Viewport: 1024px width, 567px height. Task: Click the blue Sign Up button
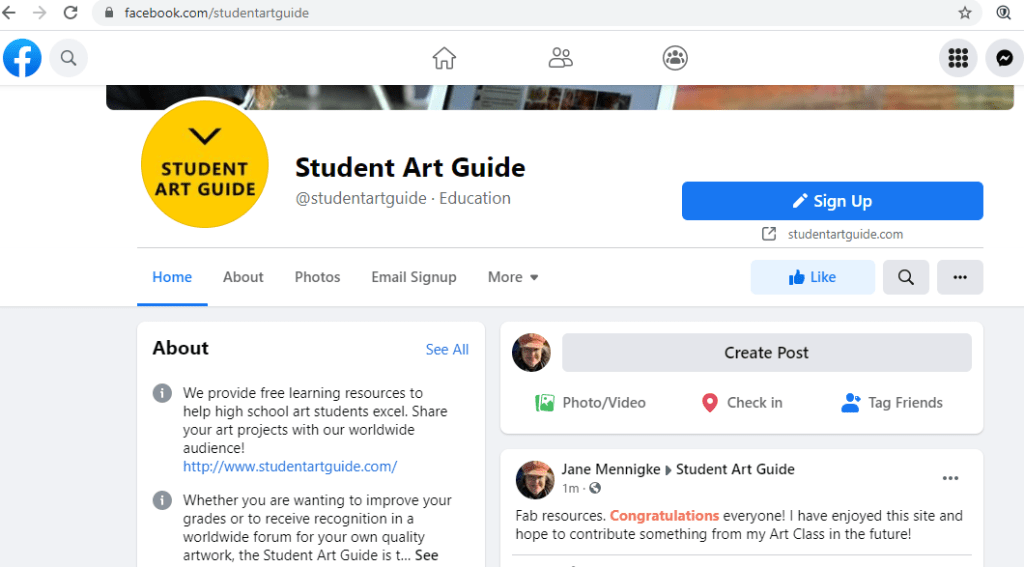pos(832,201)
